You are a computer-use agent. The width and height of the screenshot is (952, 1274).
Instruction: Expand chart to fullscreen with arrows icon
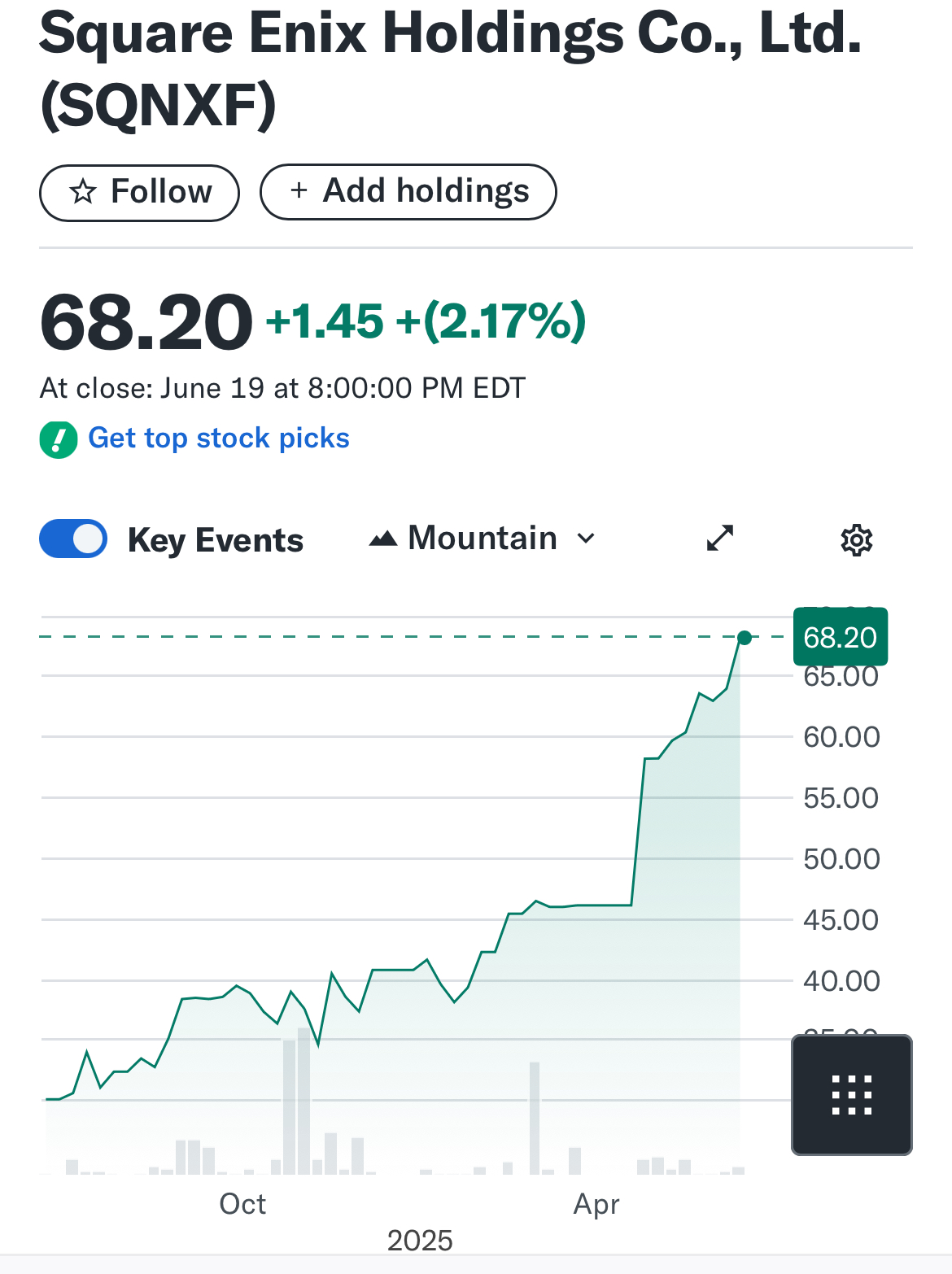720,538
